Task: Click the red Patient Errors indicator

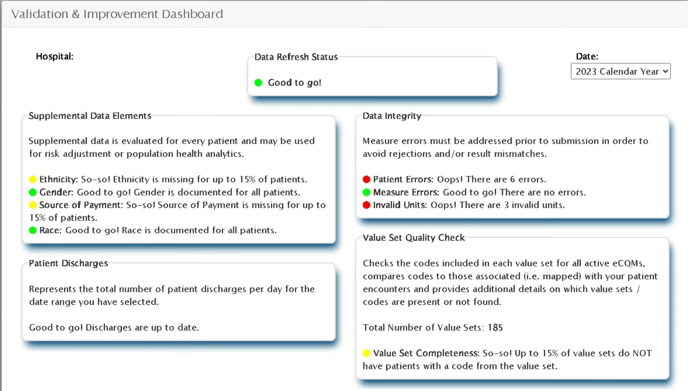Action: point(367,179)
